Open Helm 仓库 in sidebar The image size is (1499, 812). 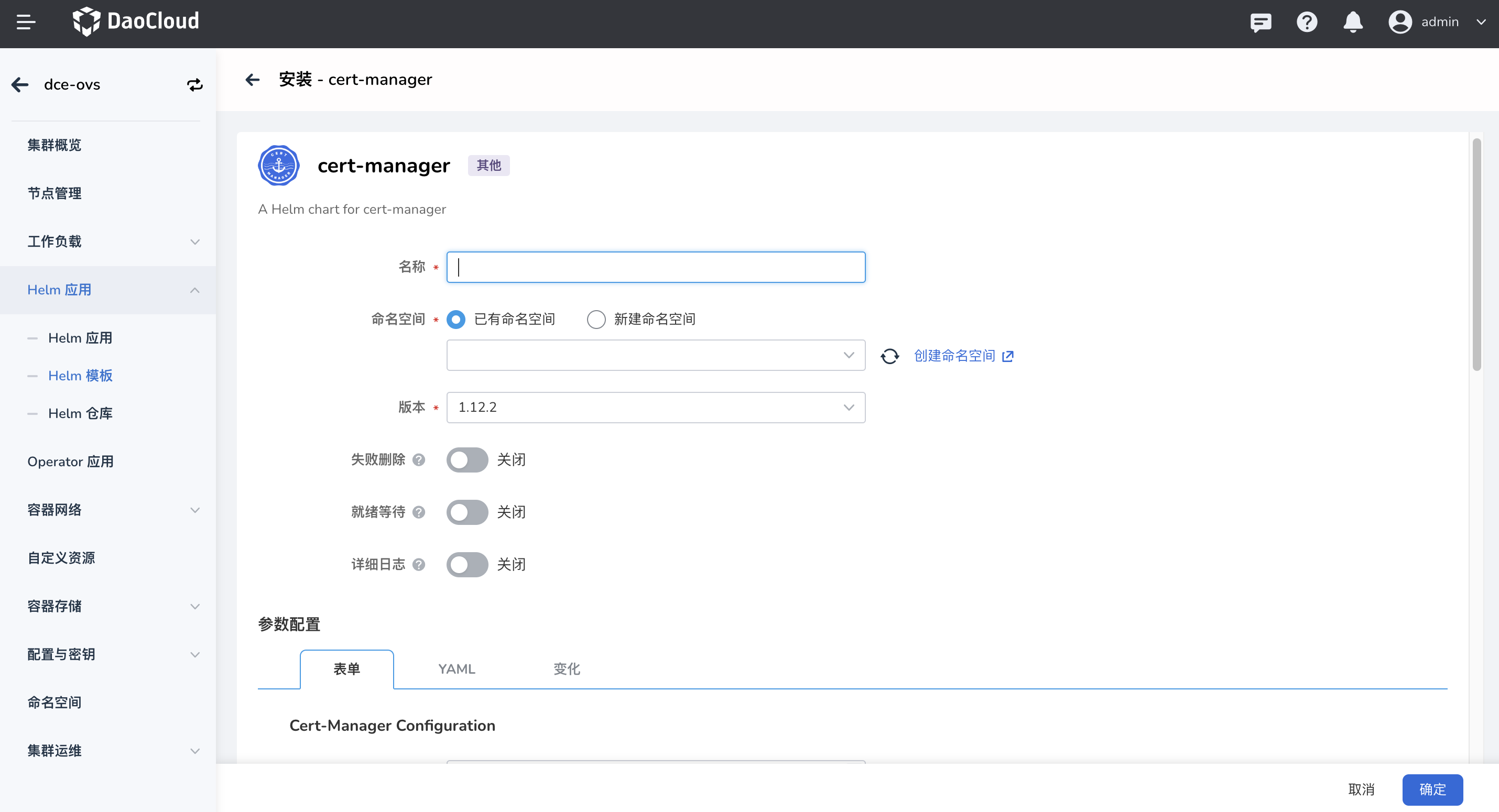click(x=80, y=413)
